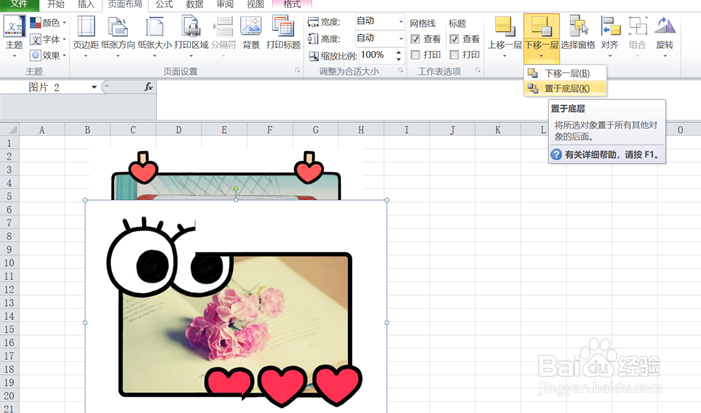Select column header A
The width and height of the screenshot is (701, 413).
click(42, 130)
